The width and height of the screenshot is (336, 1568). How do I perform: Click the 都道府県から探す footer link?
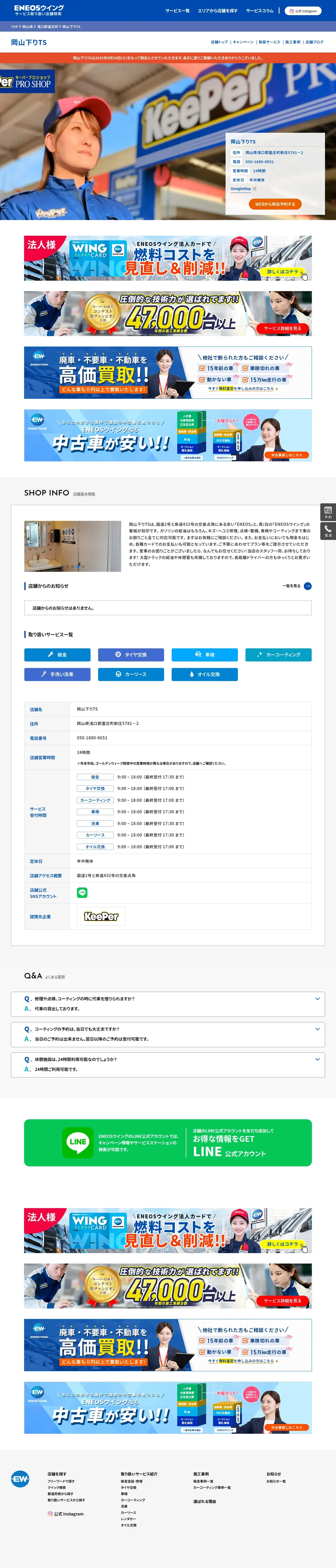60,1494
